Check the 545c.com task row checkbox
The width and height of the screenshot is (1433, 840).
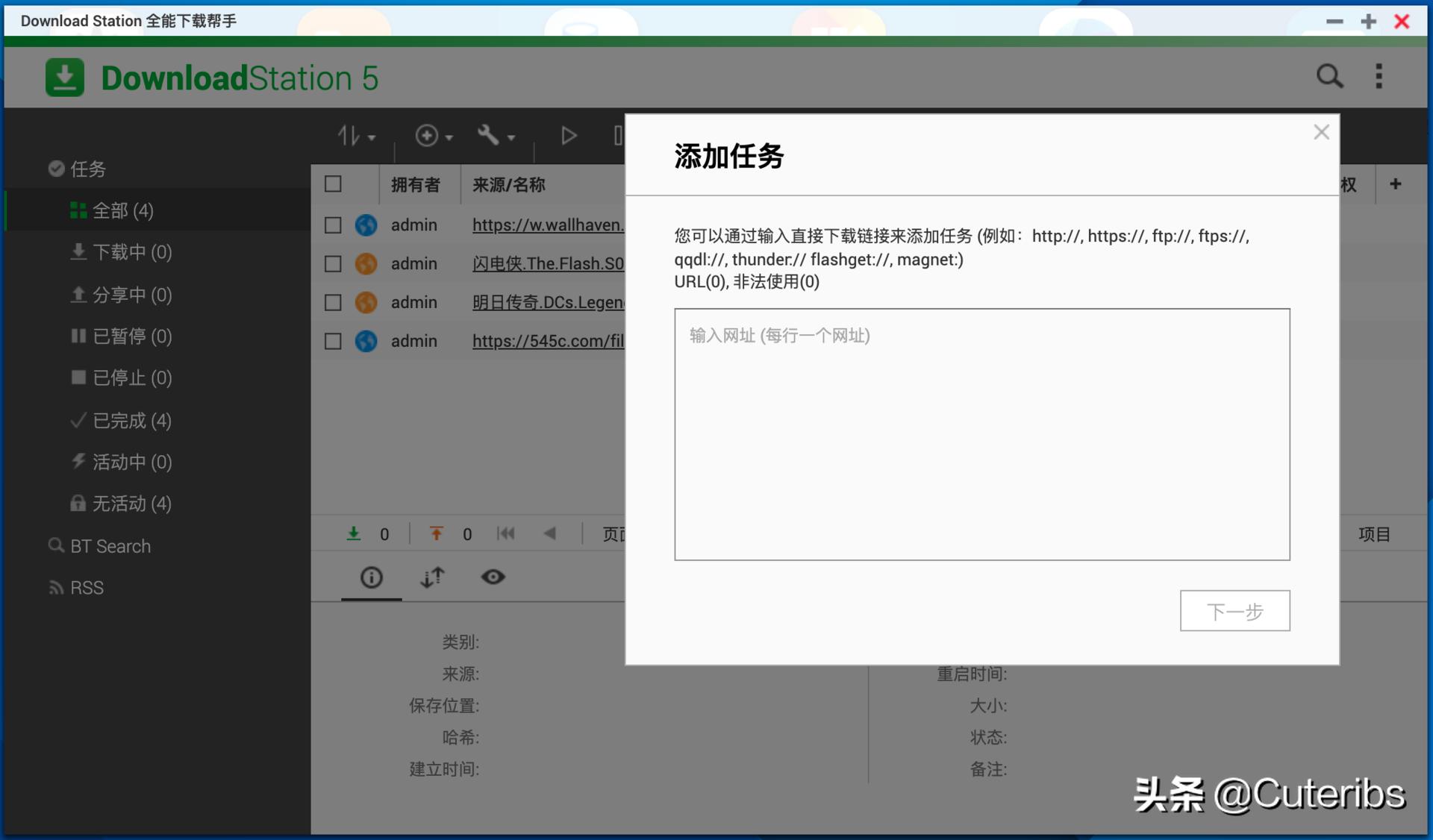click(333, 342)
